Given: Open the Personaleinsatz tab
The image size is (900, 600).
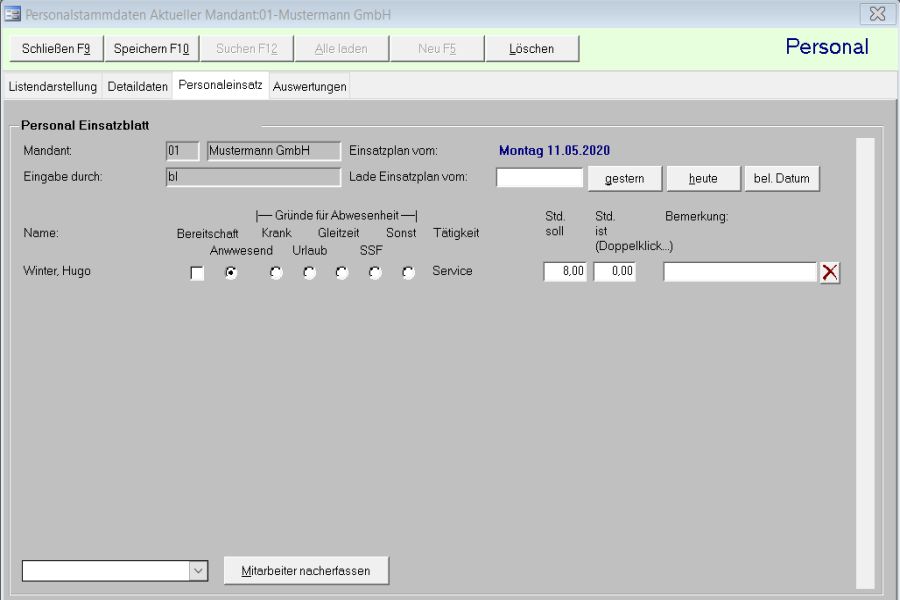Looking at the screenshot, I should click(220, 85).
